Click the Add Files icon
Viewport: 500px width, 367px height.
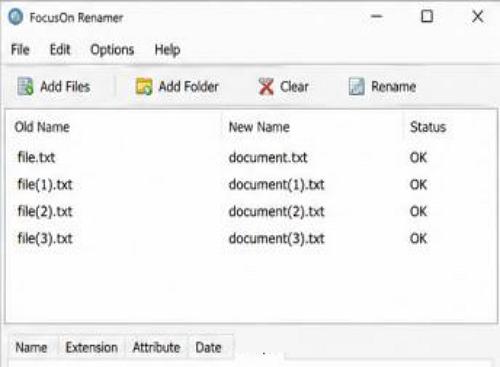point(25,86)
